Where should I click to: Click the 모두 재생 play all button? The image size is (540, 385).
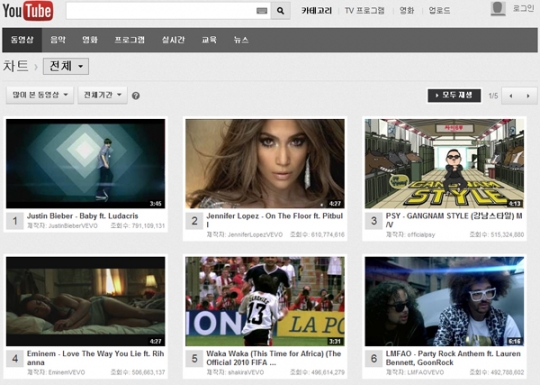[454, 95]
